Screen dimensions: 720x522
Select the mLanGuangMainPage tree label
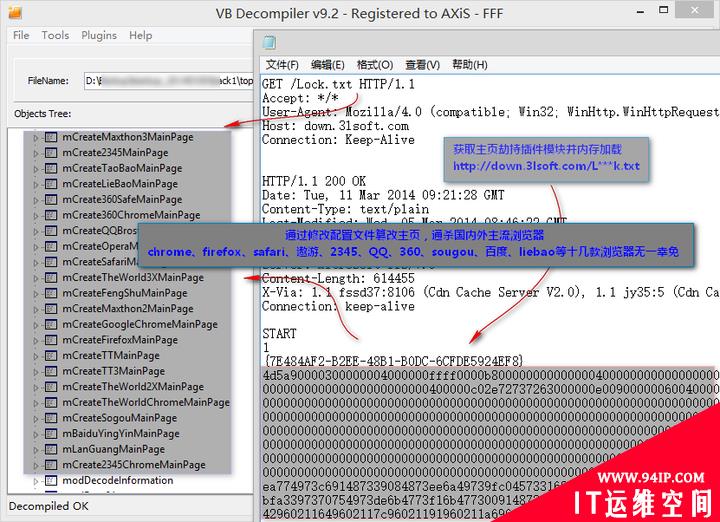click(x=113, y=449)
